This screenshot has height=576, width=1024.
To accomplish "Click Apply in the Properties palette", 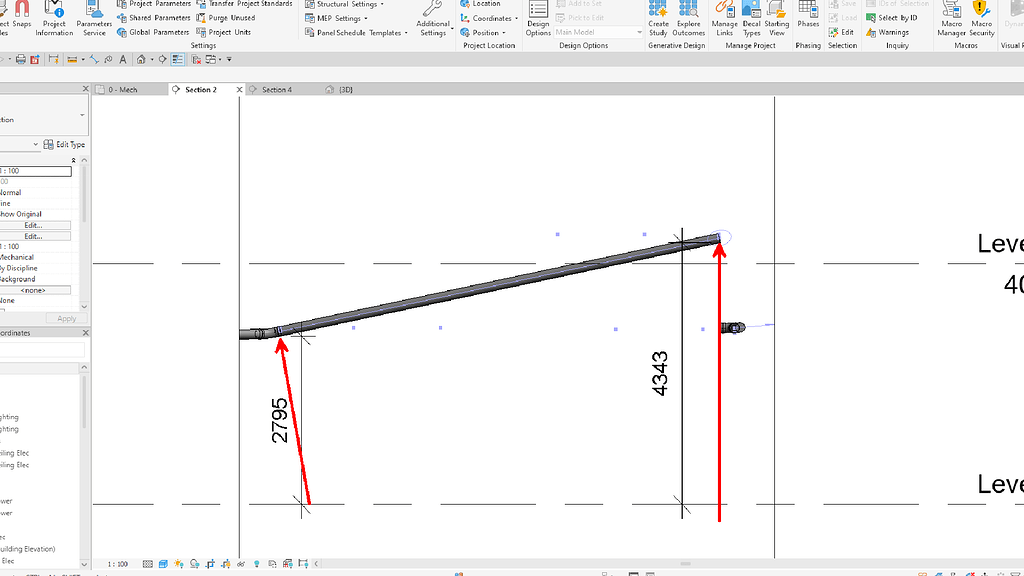I will pos(66,318).
